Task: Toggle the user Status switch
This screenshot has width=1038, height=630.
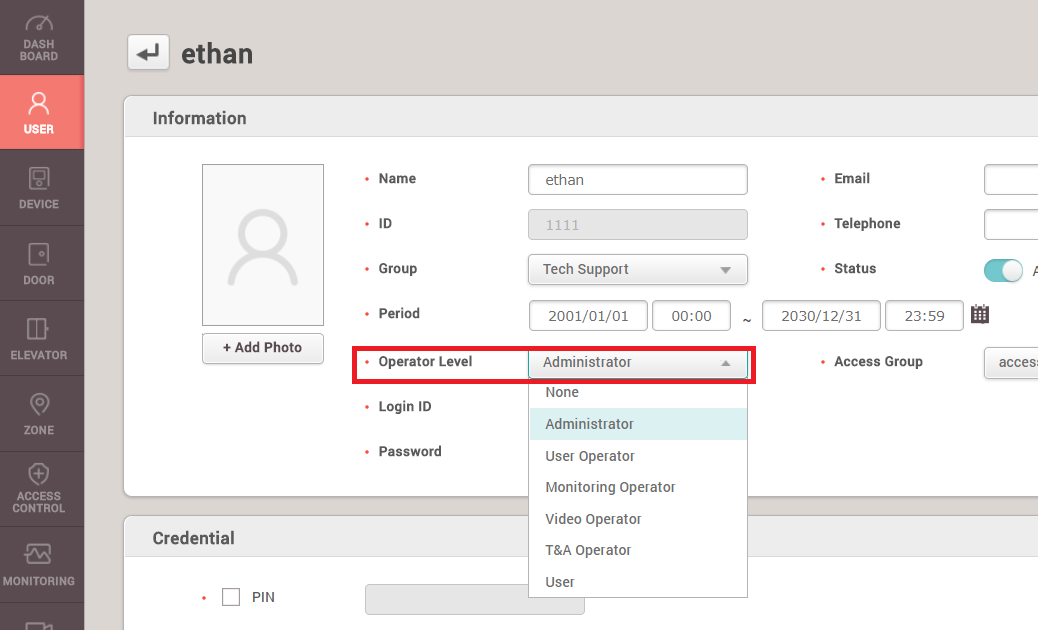Action: 1003,270
